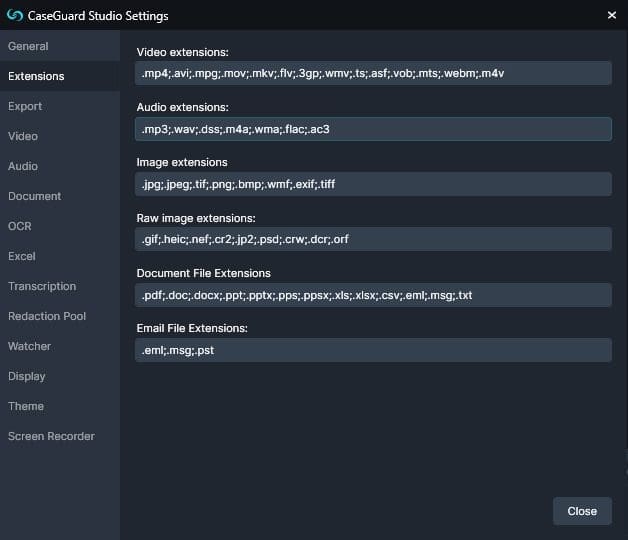Focus the Audio extensions text box
This screenshot has height=540, width=628.
(x=373, y=129)
